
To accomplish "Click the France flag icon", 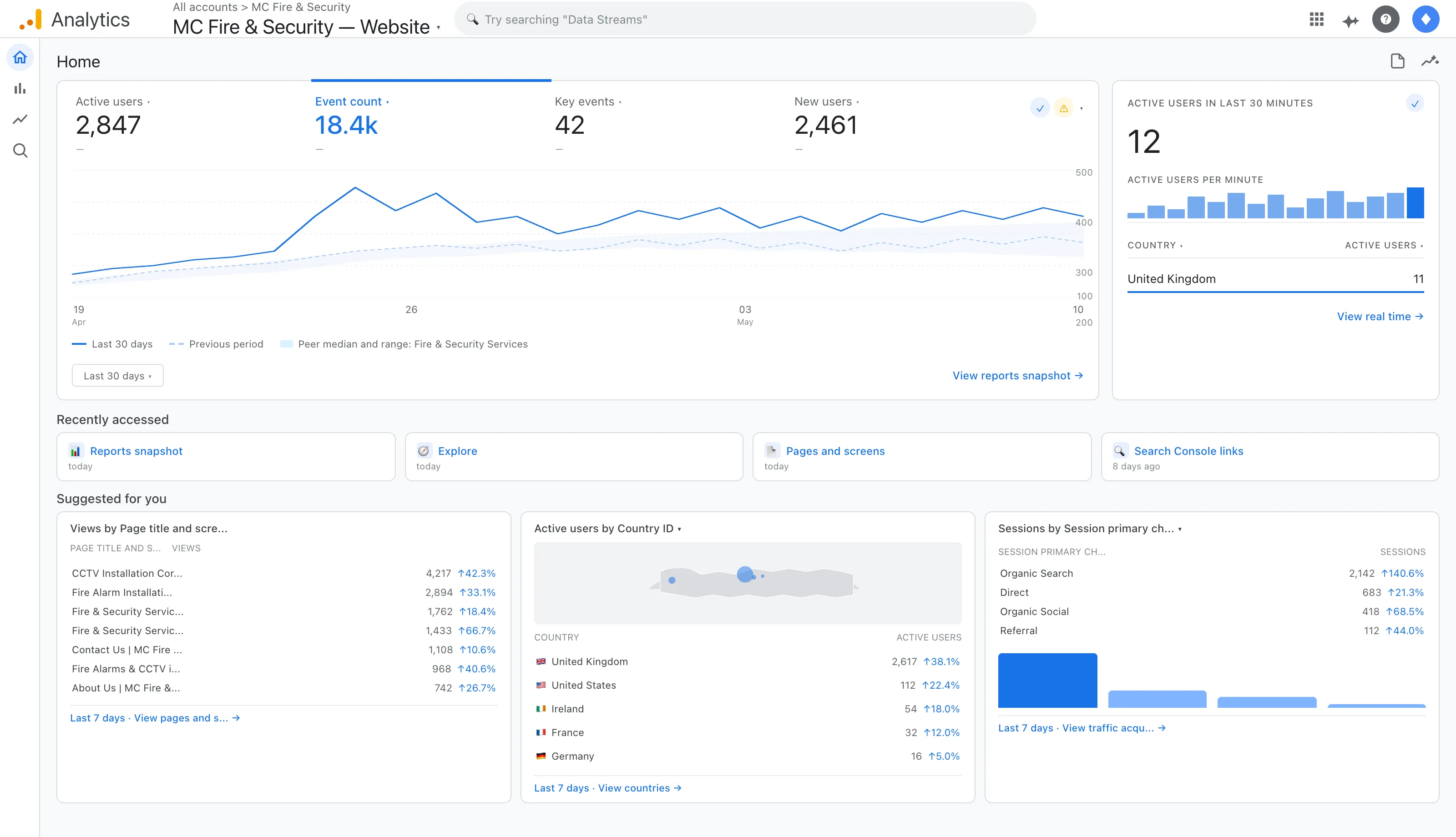I will pos(541,732).
